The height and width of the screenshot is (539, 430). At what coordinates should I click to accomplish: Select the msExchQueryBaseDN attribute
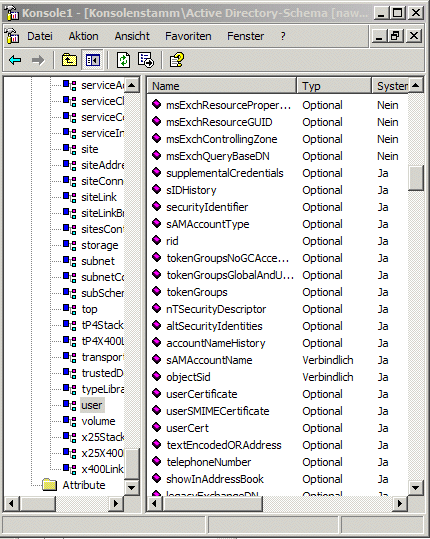[x=218, y=156]
